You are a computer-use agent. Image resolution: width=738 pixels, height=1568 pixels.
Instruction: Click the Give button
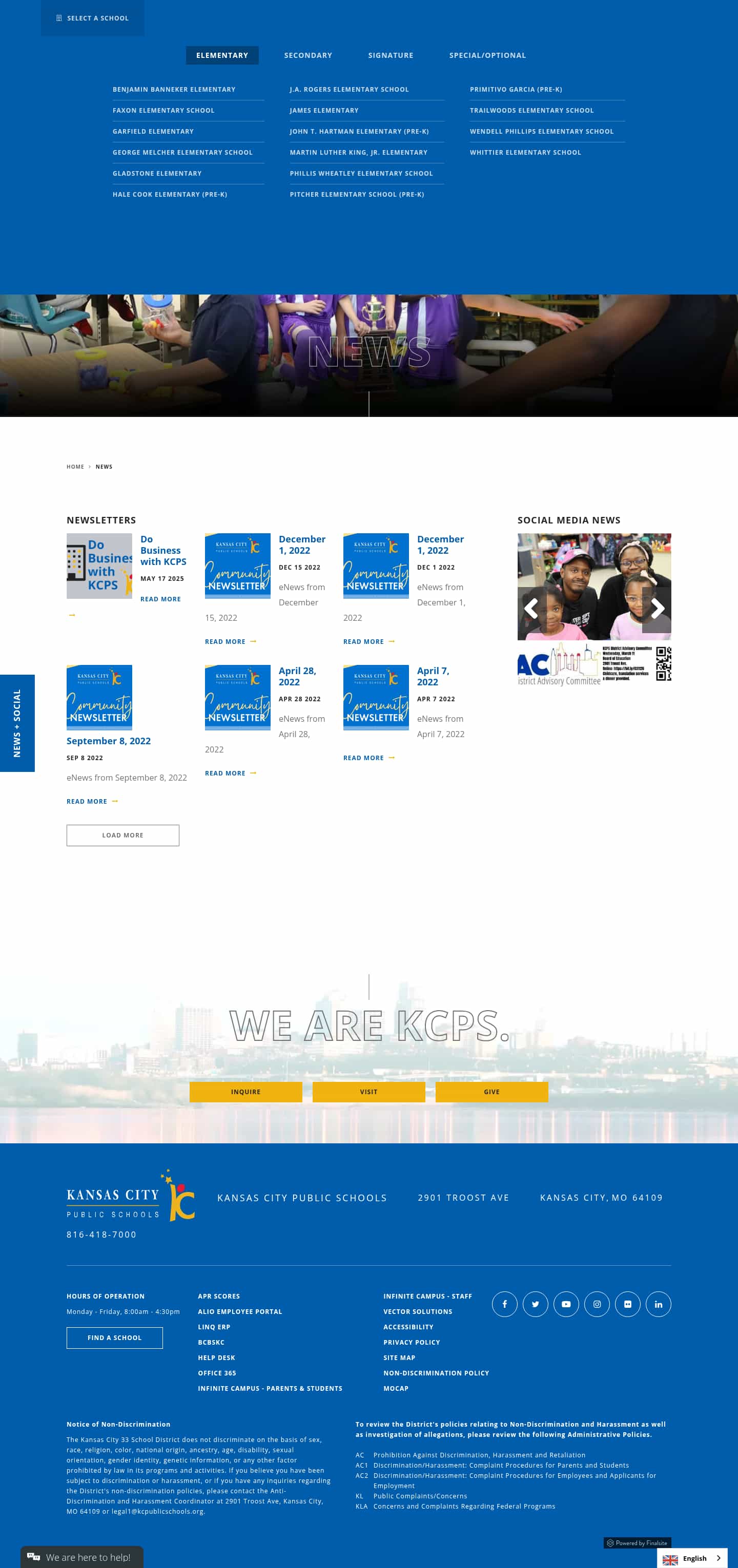[x=491, y=1092]
